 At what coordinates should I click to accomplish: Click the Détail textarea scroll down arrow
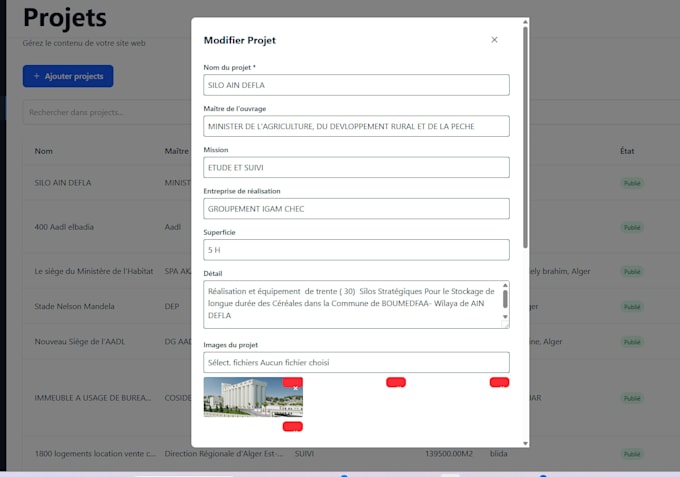pyautogui.click(x=505, y=317)
